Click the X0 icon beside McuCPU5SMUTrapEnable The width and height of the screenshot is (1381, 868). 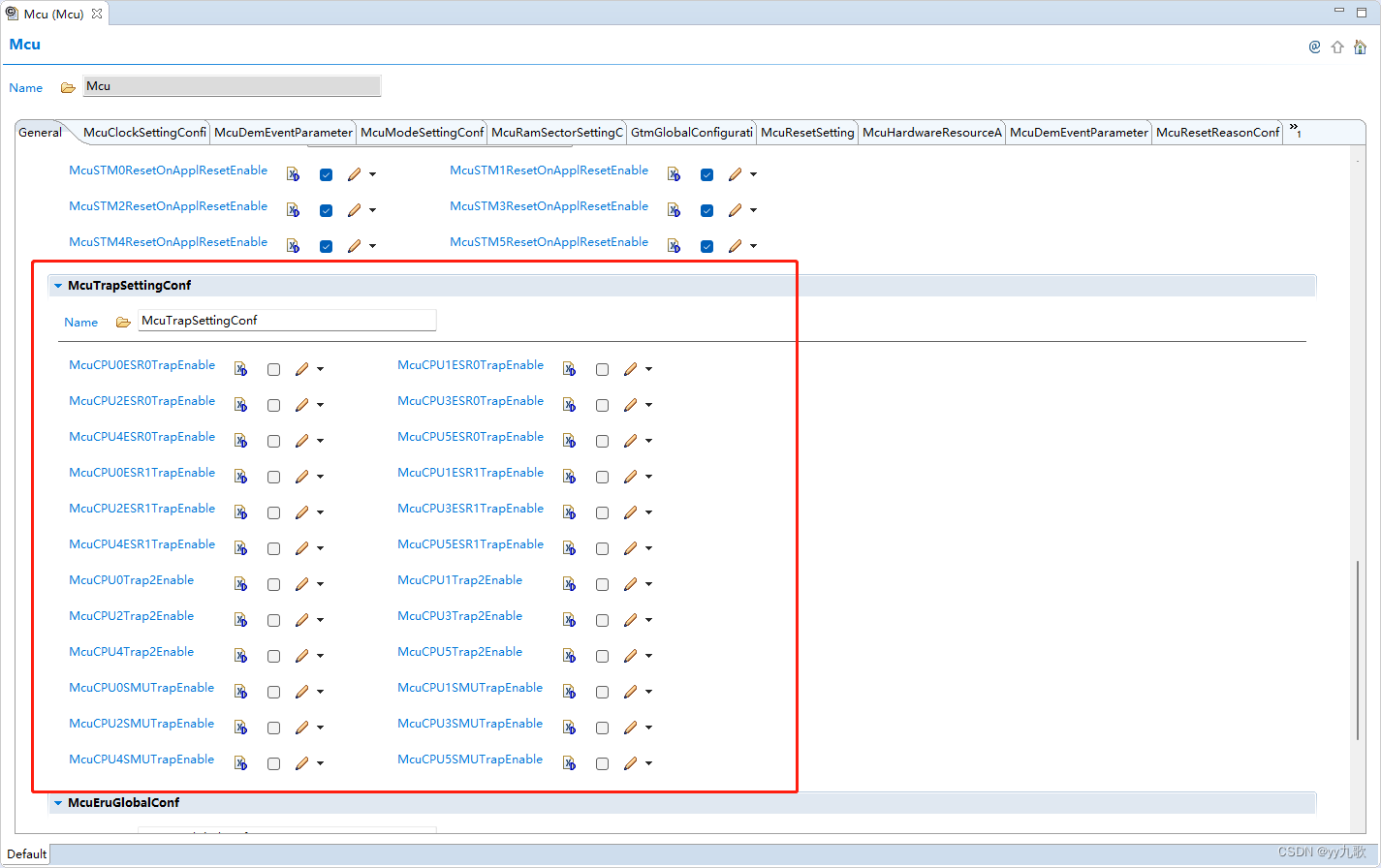coord(569,763)
